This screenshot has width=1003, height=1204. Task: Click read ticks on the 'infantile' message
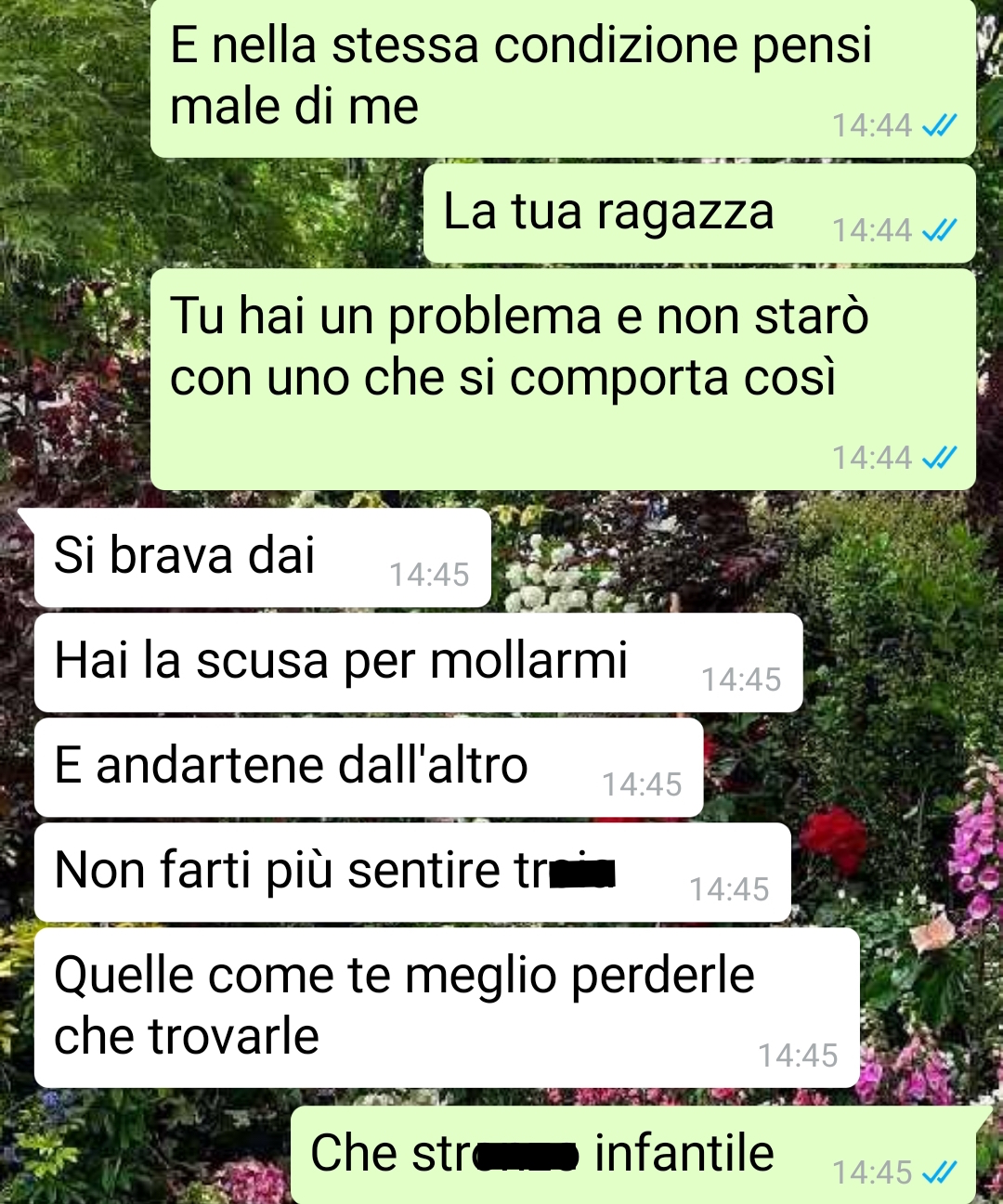pos(939,1172)
